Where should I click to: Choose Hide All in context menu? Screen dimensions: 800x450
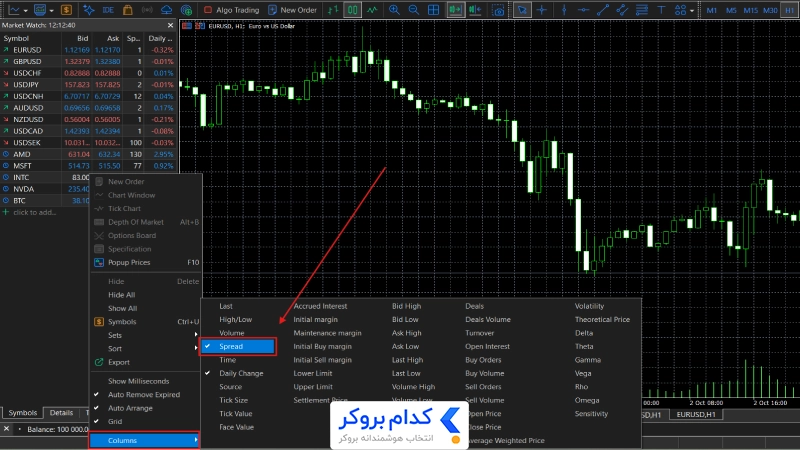click(x=121, y=295)
